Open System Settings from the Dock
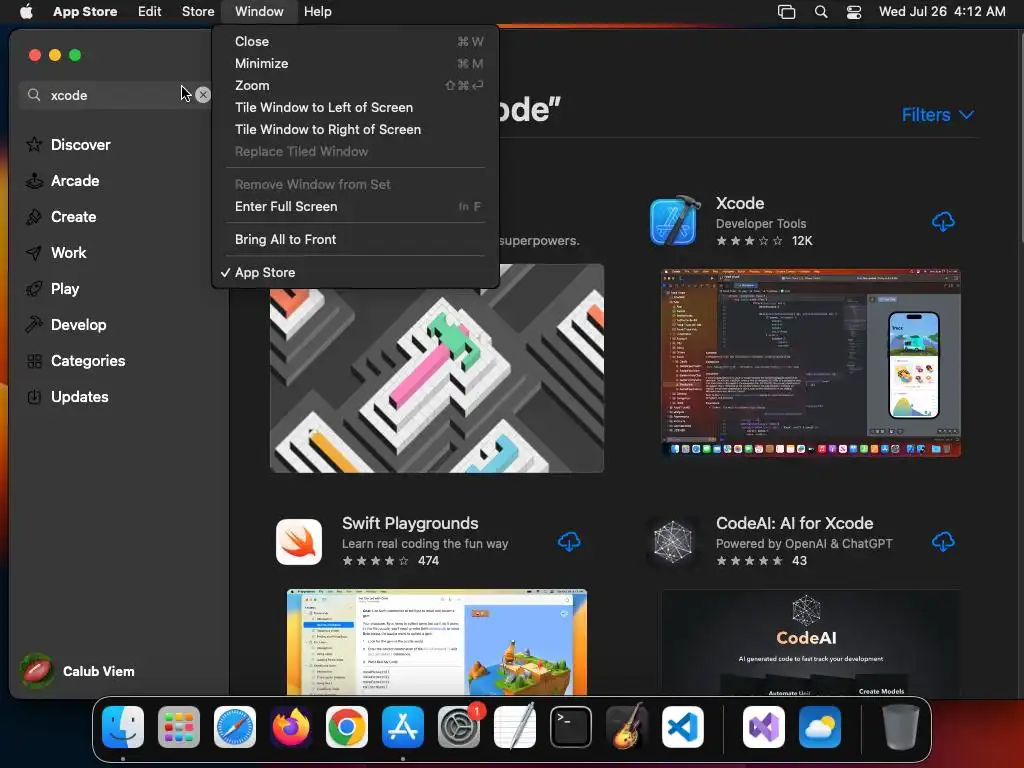This screenshot has width=1024, height=768. [x=459, y=727]
